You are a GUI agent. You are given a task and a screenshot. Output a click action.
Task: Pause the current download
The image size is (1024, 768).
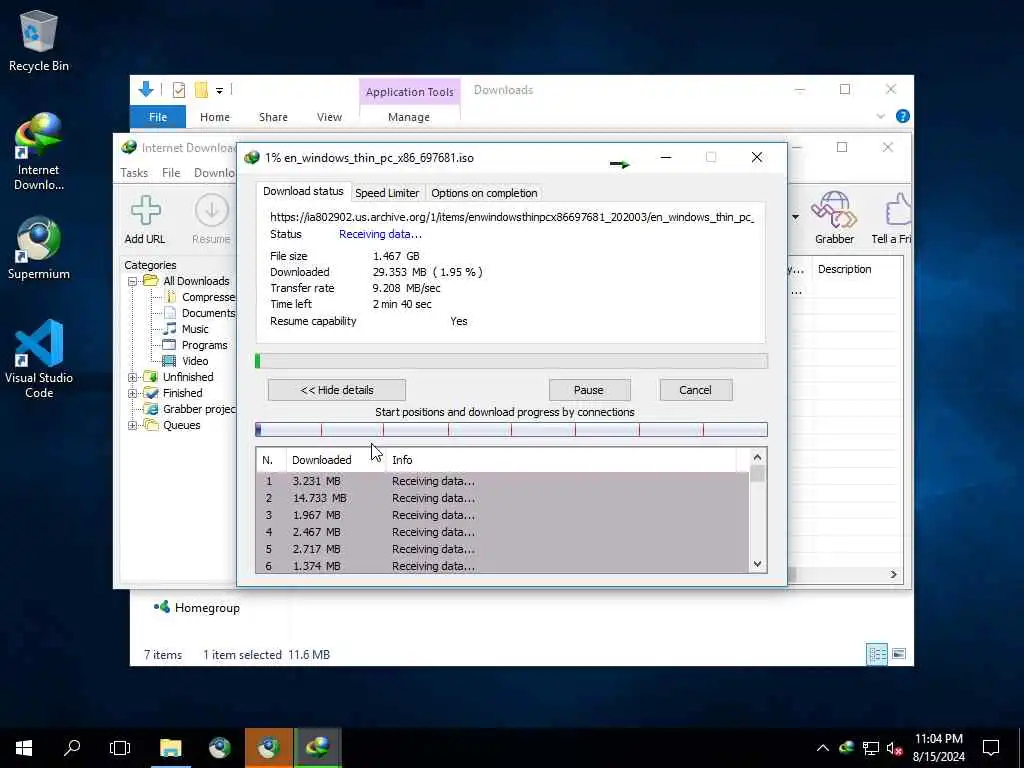point(589,391)
